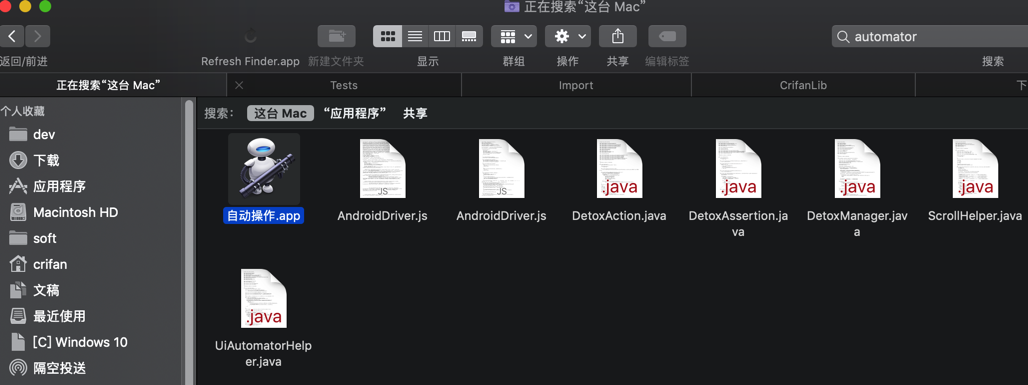Open the share button menu

pos(618,36)
